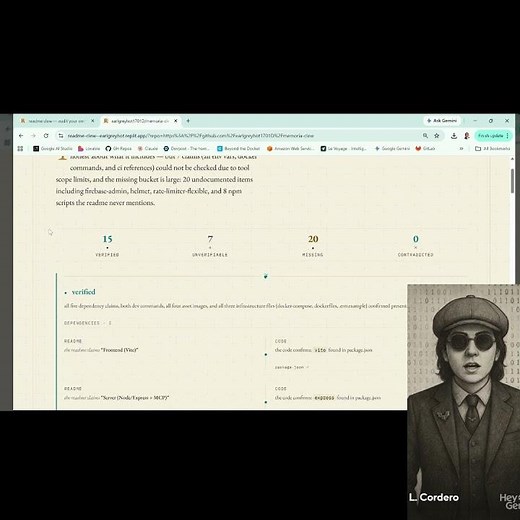The image size is (520, 520).
Task: Collapse section with the center chevron arrow
Action: (266, 276)
